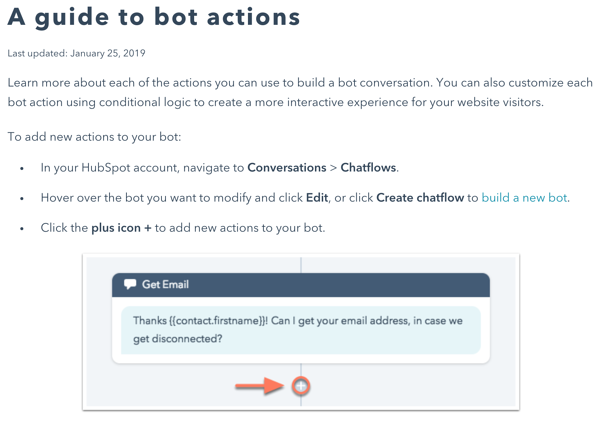Click the 'get disconnected?' text in bubble

pos(178,339)
